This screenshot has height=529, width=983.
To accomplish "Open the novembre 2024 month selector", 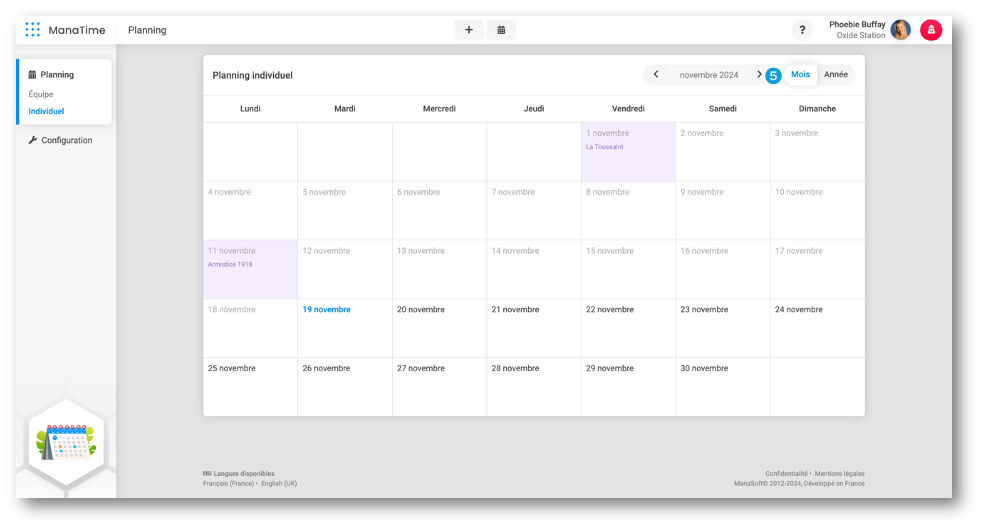I will coord(708,75).
